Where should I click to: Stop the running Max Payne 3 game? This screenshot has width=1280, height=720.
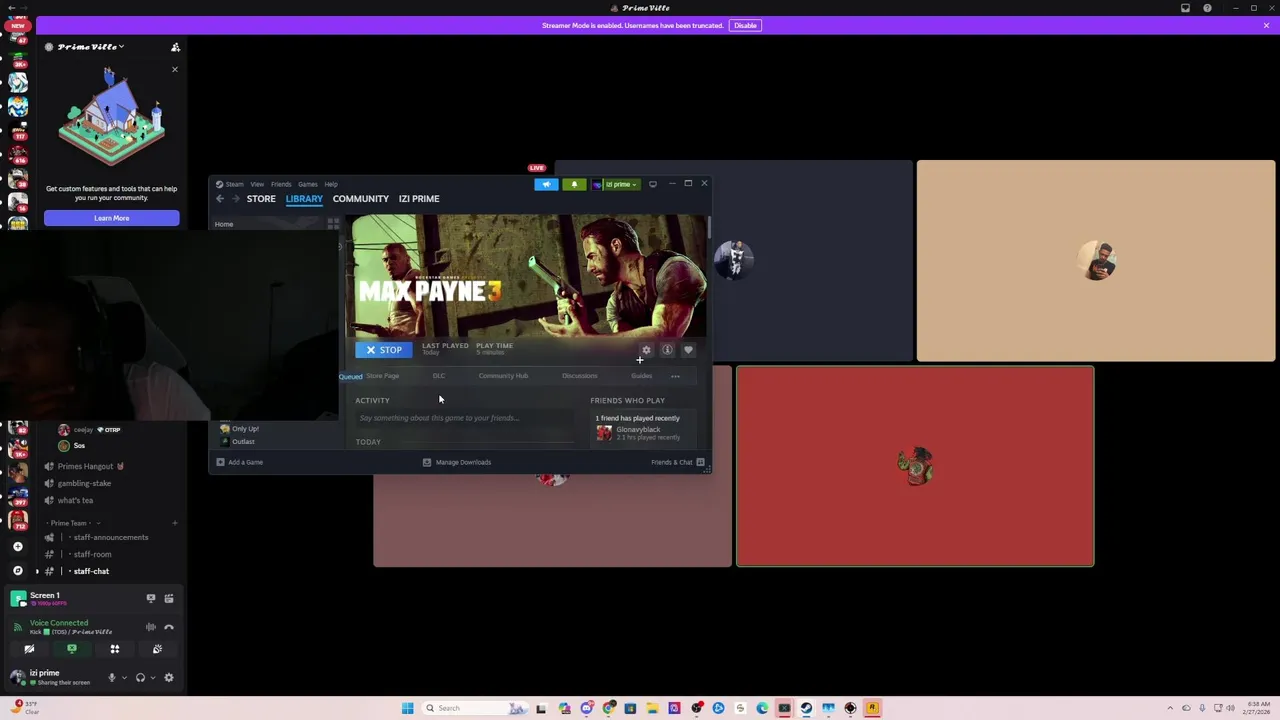(383, 350)
